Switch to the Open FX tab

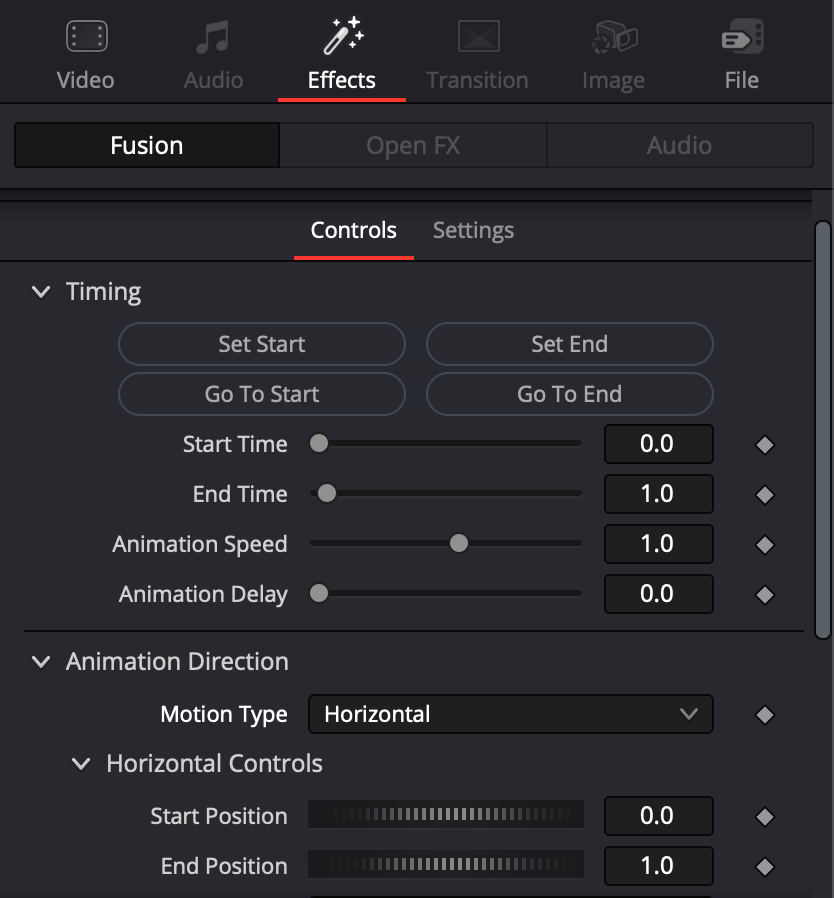point(413,145)
